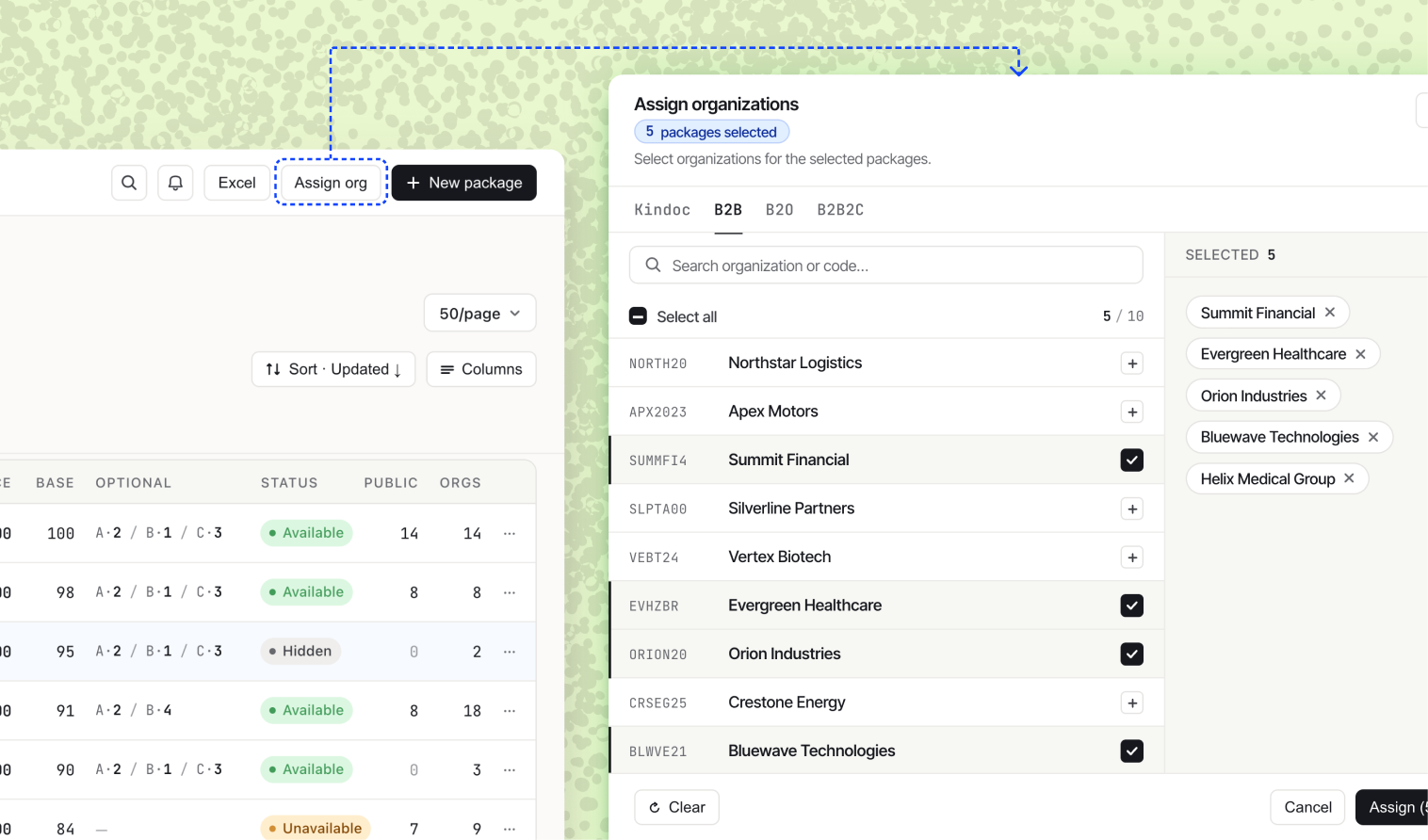The width and height of the screenshot is (1428, 840).
Task: Switch to the B2B2C tab
Action: pyautogui.click(x=840, y=210)
